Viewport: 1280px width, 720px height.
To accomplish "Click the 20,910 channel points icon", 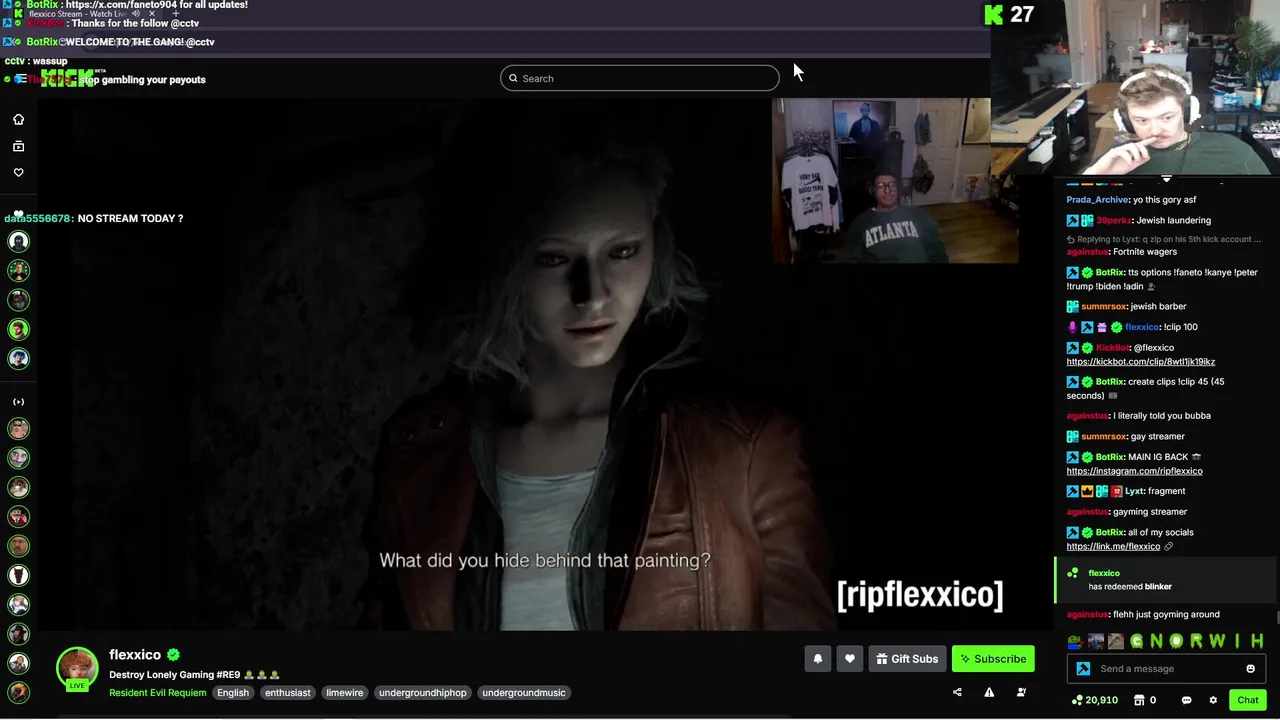I will (x=1076, y=700).
